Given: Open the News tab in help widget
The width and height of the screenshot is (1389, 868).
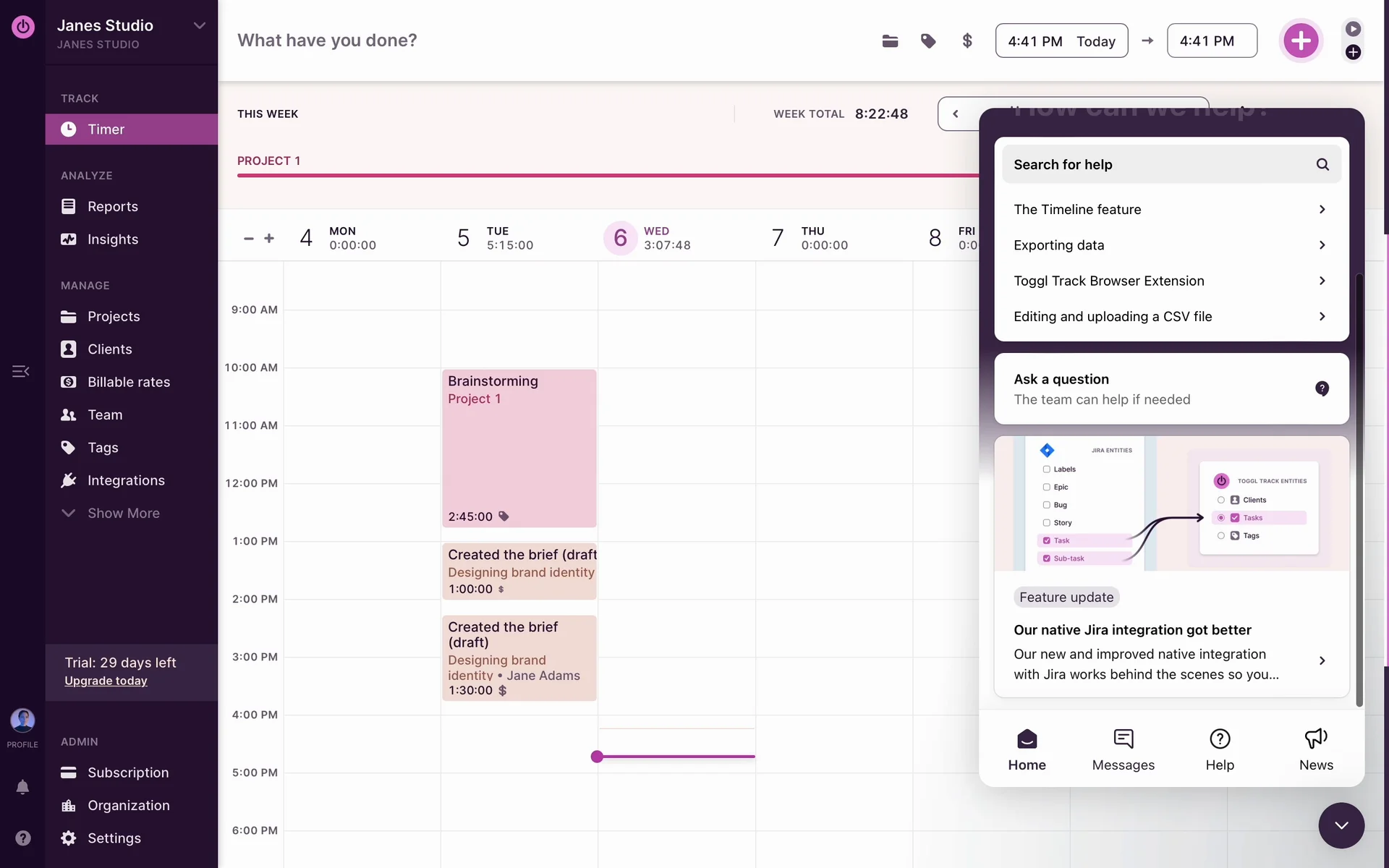Looking at the screenshot, I should (1315, 749).
